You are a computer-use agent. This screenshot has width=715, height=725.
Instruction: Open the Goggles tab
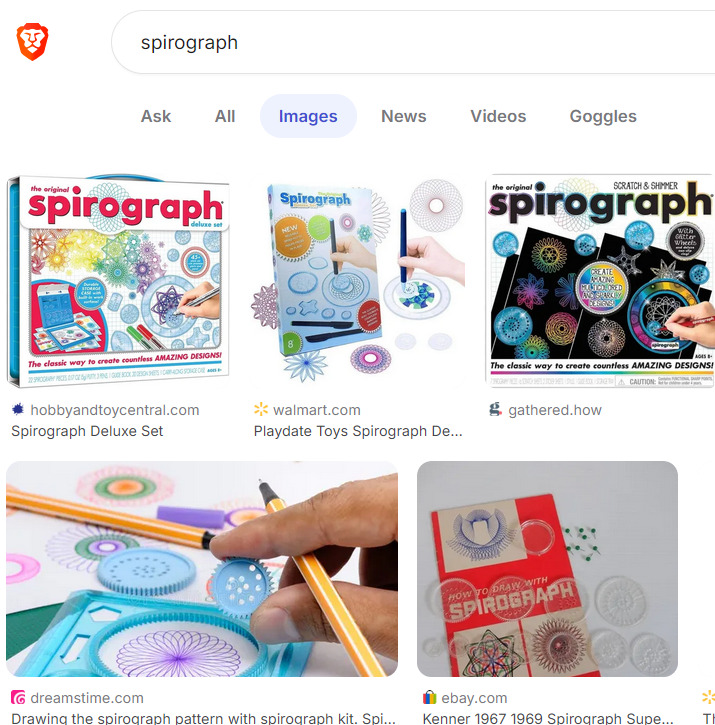coord(603,116)
